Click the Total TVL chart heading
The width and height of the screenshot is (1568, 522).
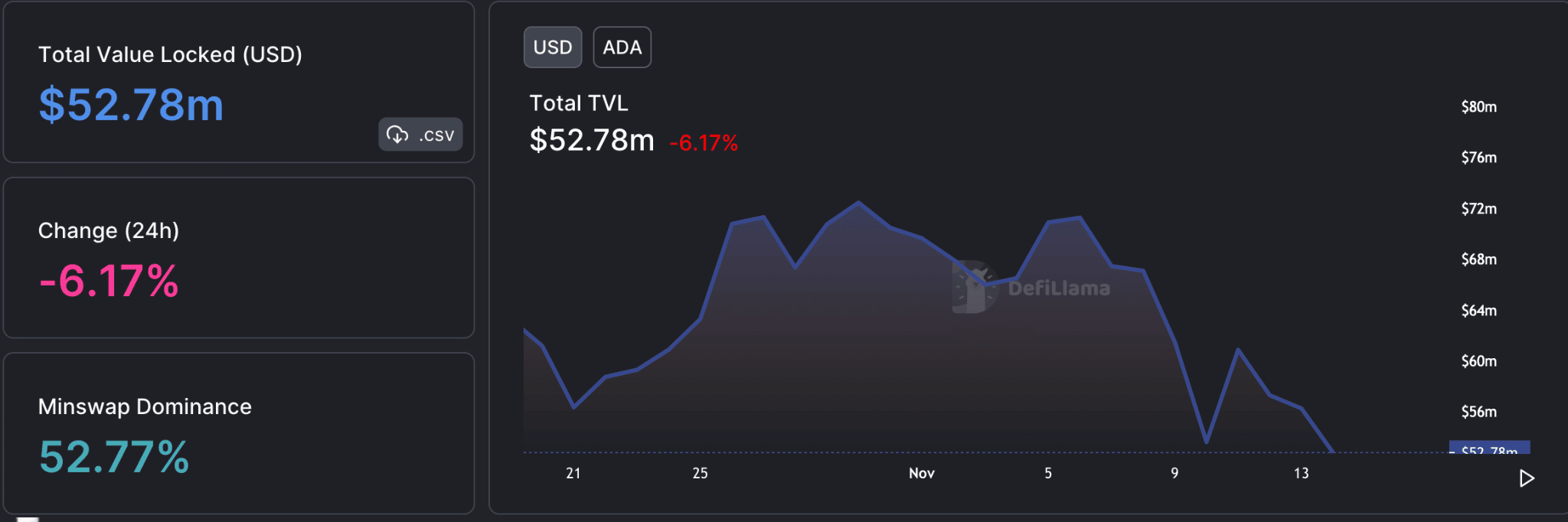579,103
